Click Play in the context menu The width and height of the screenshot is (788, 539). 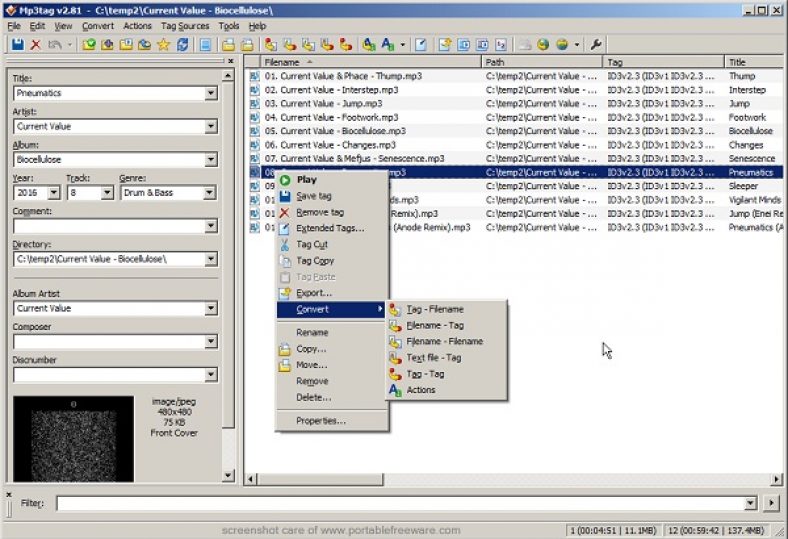click(306, 180)
